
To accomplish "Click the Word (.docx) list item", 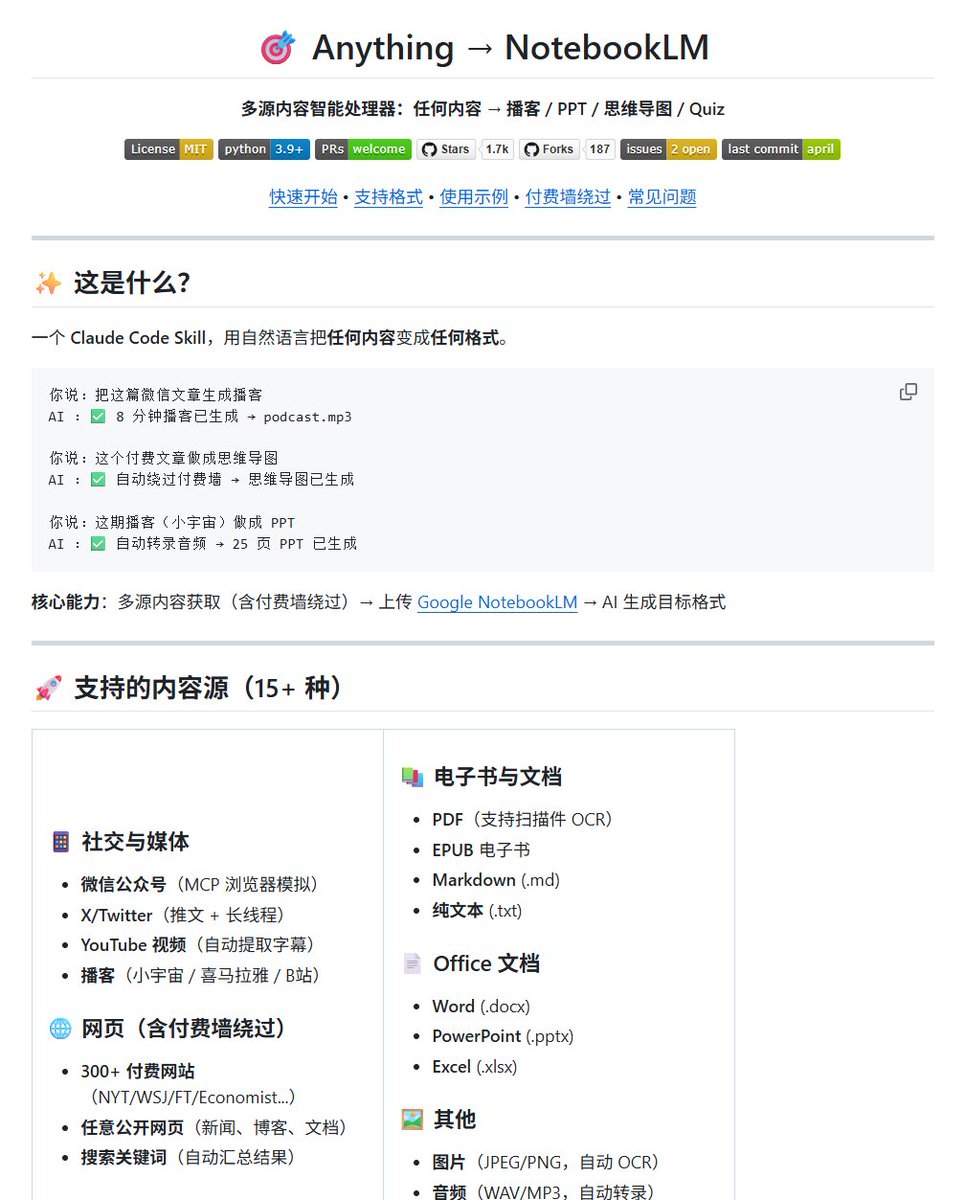I will 481,1006.
